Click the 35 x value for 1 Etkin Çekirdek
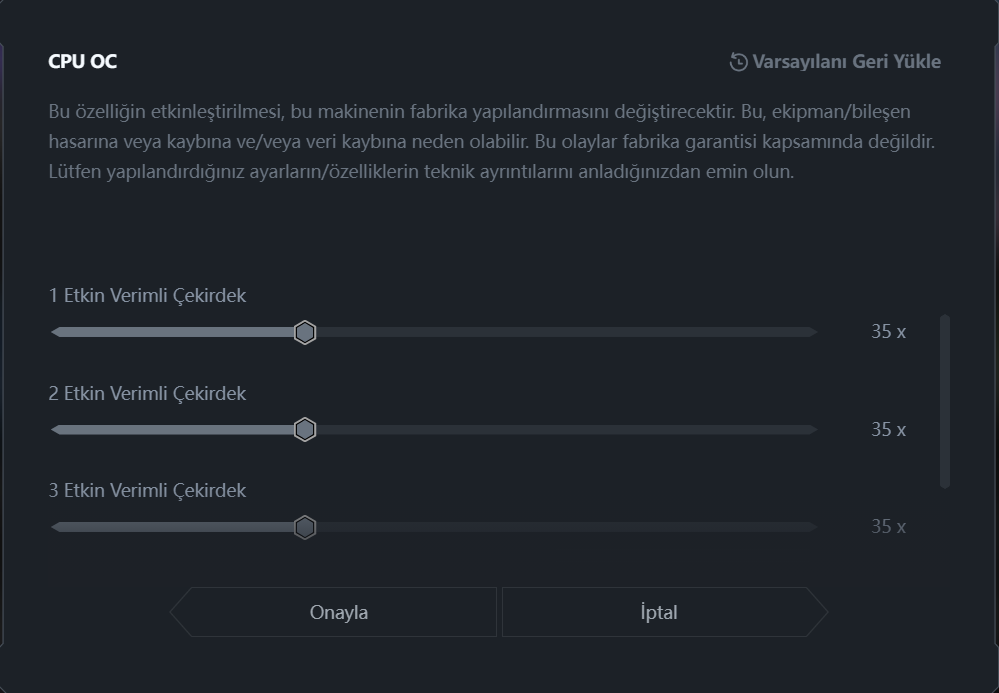999x693 pixels. coord(888,332)
